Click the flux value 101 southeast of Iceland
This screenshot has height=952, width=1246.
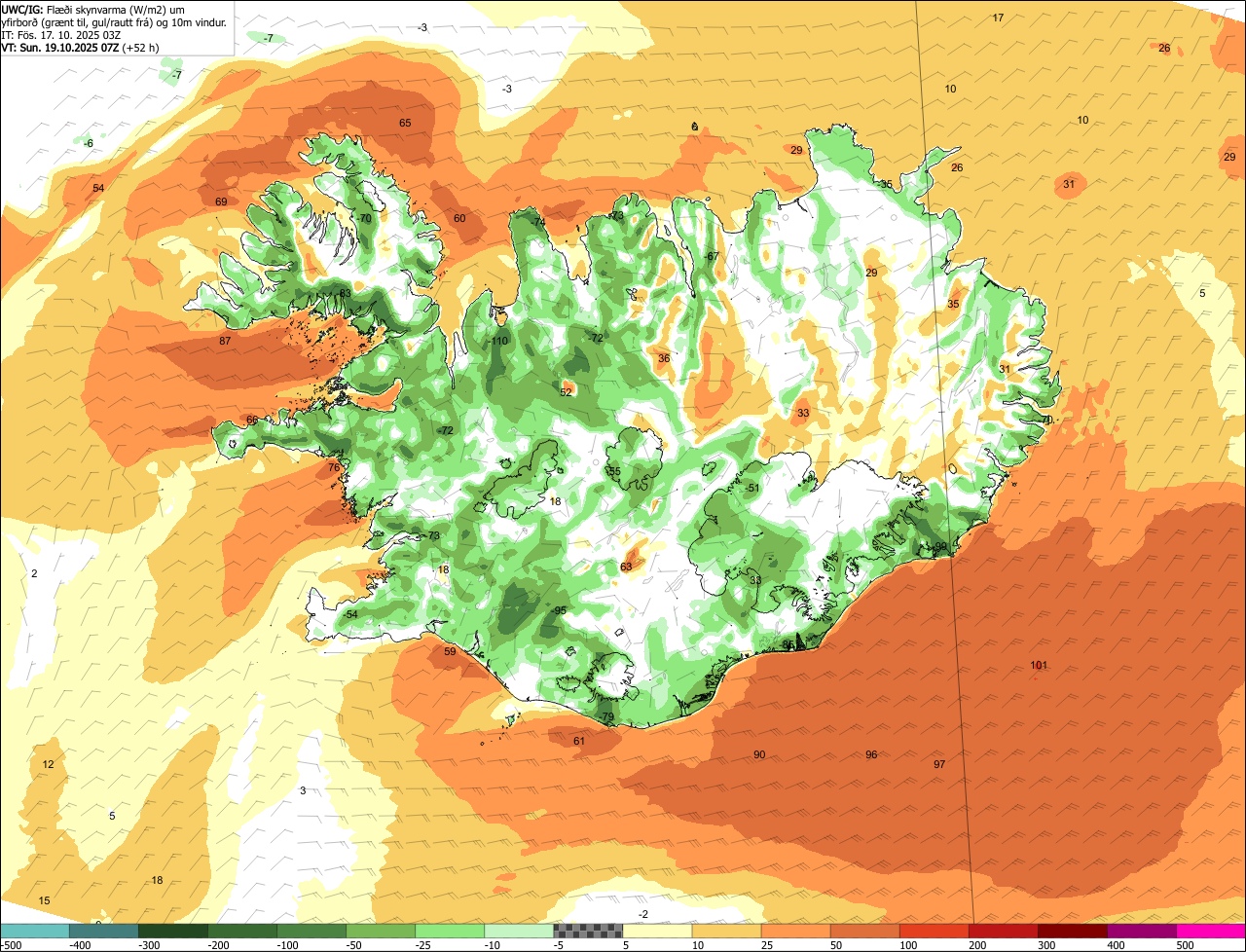click(1039, 666)
